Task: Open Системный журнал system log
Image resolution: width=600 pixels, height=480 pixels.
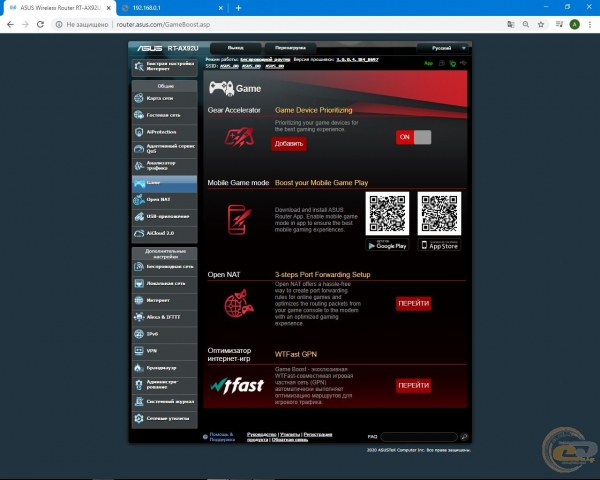Action: 165,402
